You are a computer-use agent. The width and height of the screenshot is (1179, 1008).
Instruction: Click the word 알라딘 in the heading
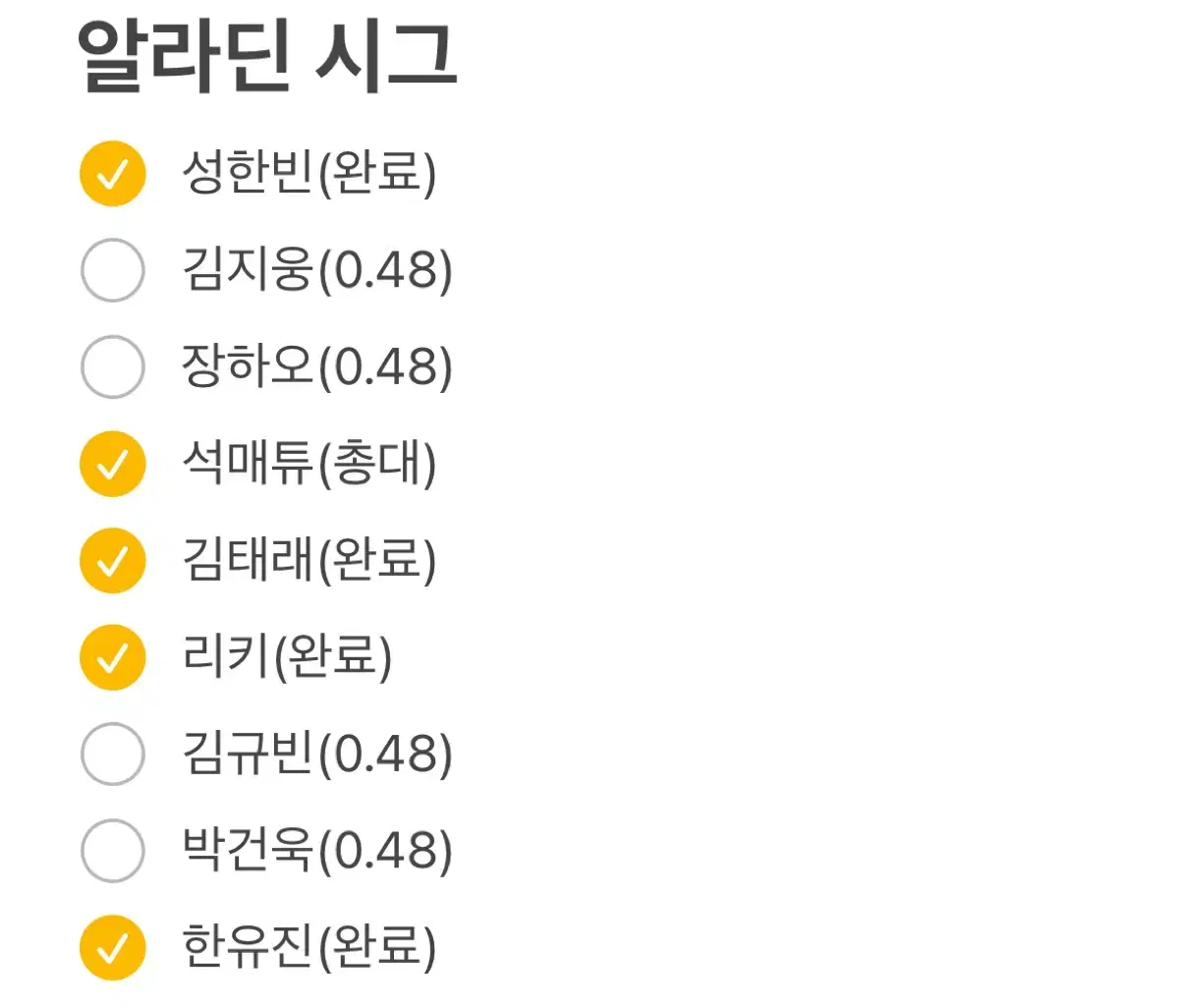[x=185, y=56]
